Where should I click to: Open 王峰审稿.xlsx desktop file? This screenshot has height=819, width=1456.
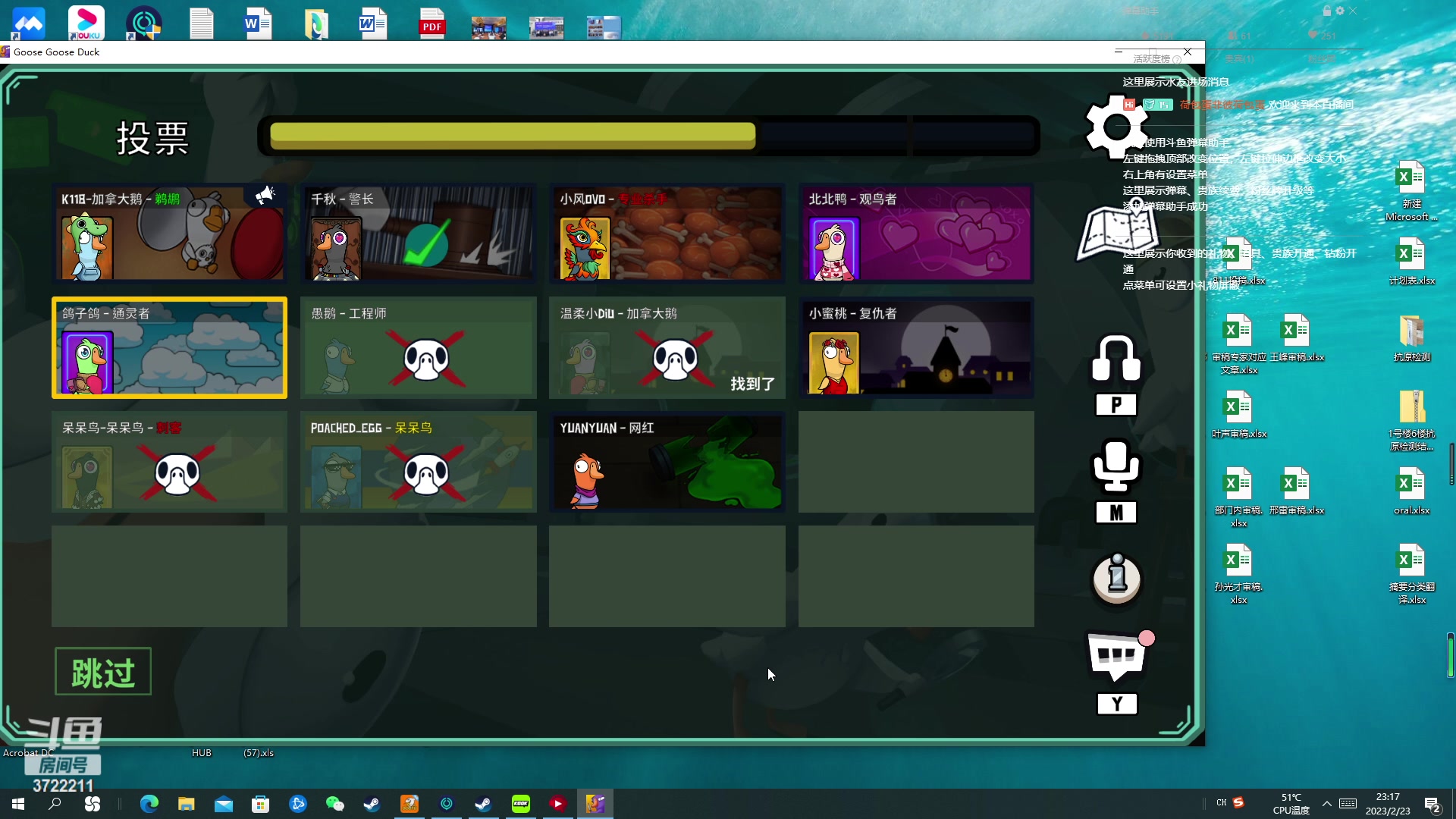(x=1297, y=337)
